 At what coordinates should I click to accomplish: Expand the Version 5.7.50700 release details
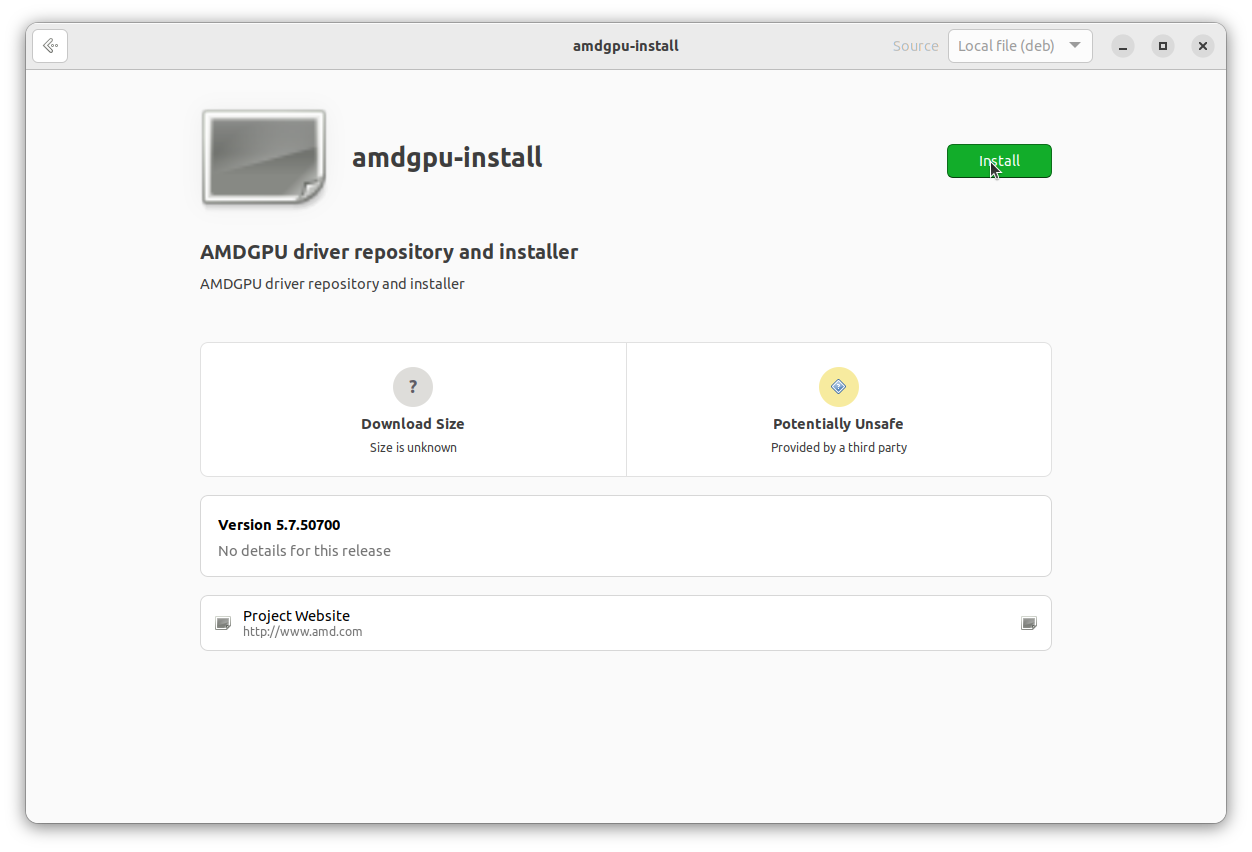pyautogui.click(x=625, y=535)
